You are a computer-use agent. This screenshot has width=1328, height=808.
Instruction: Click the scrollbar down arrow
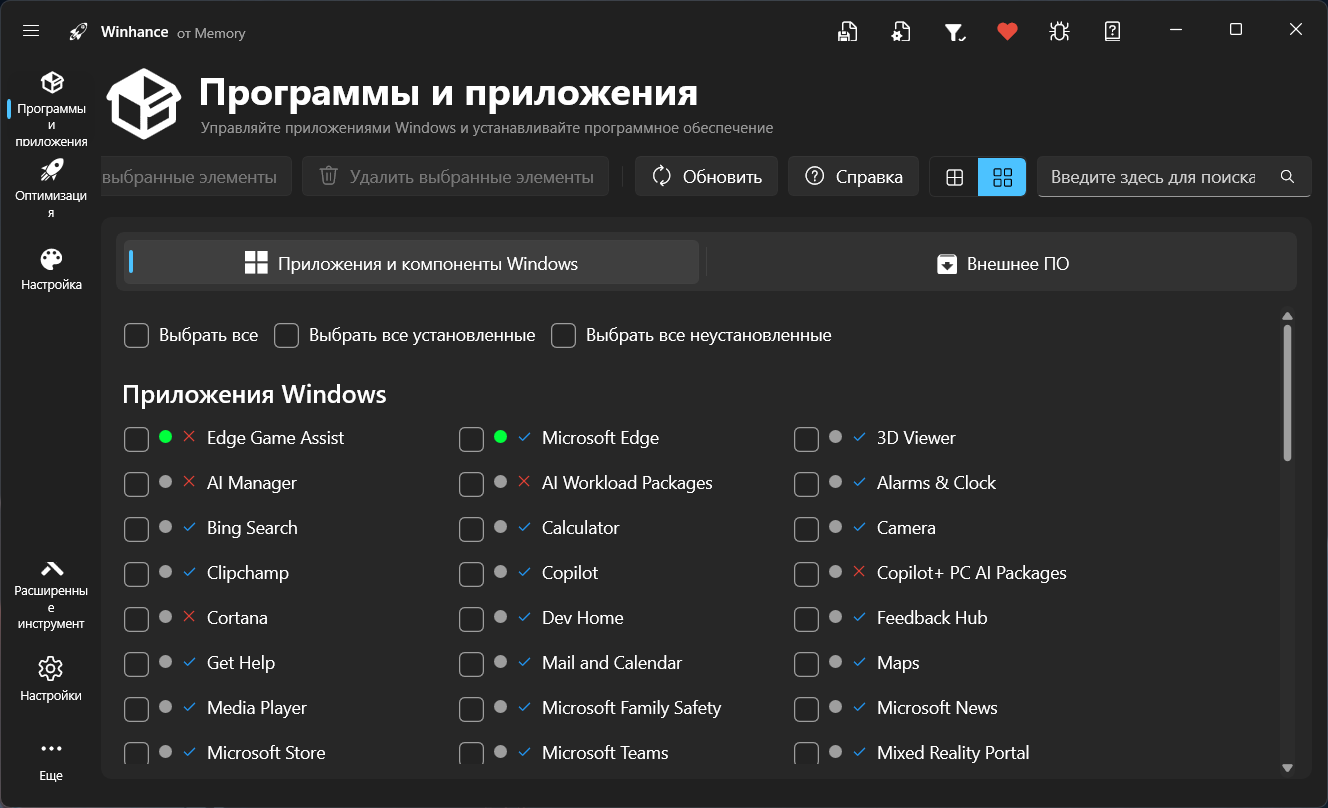point(1287,768)
